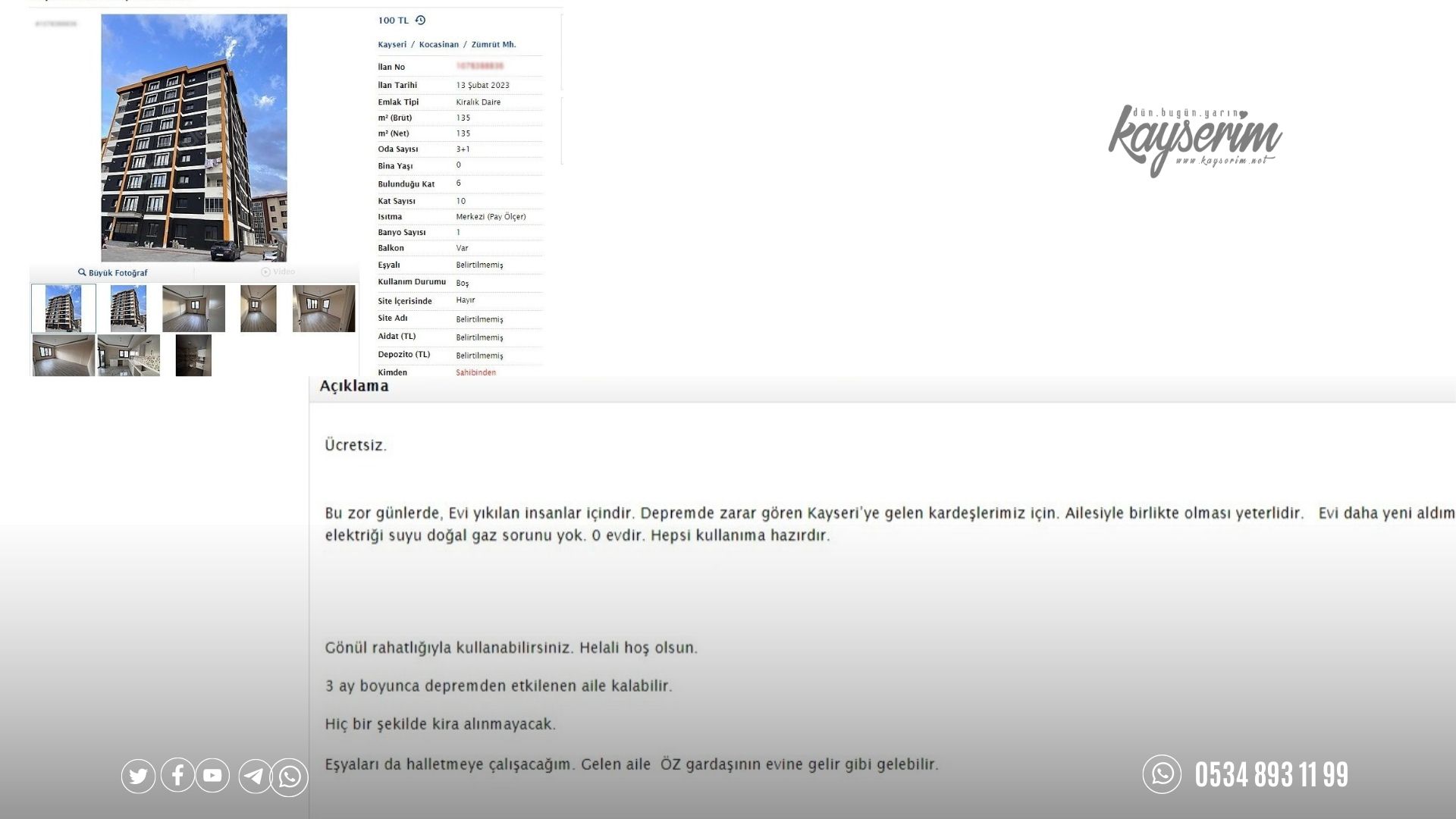Click the 'Var' value in Balkon row

(462, 249)
